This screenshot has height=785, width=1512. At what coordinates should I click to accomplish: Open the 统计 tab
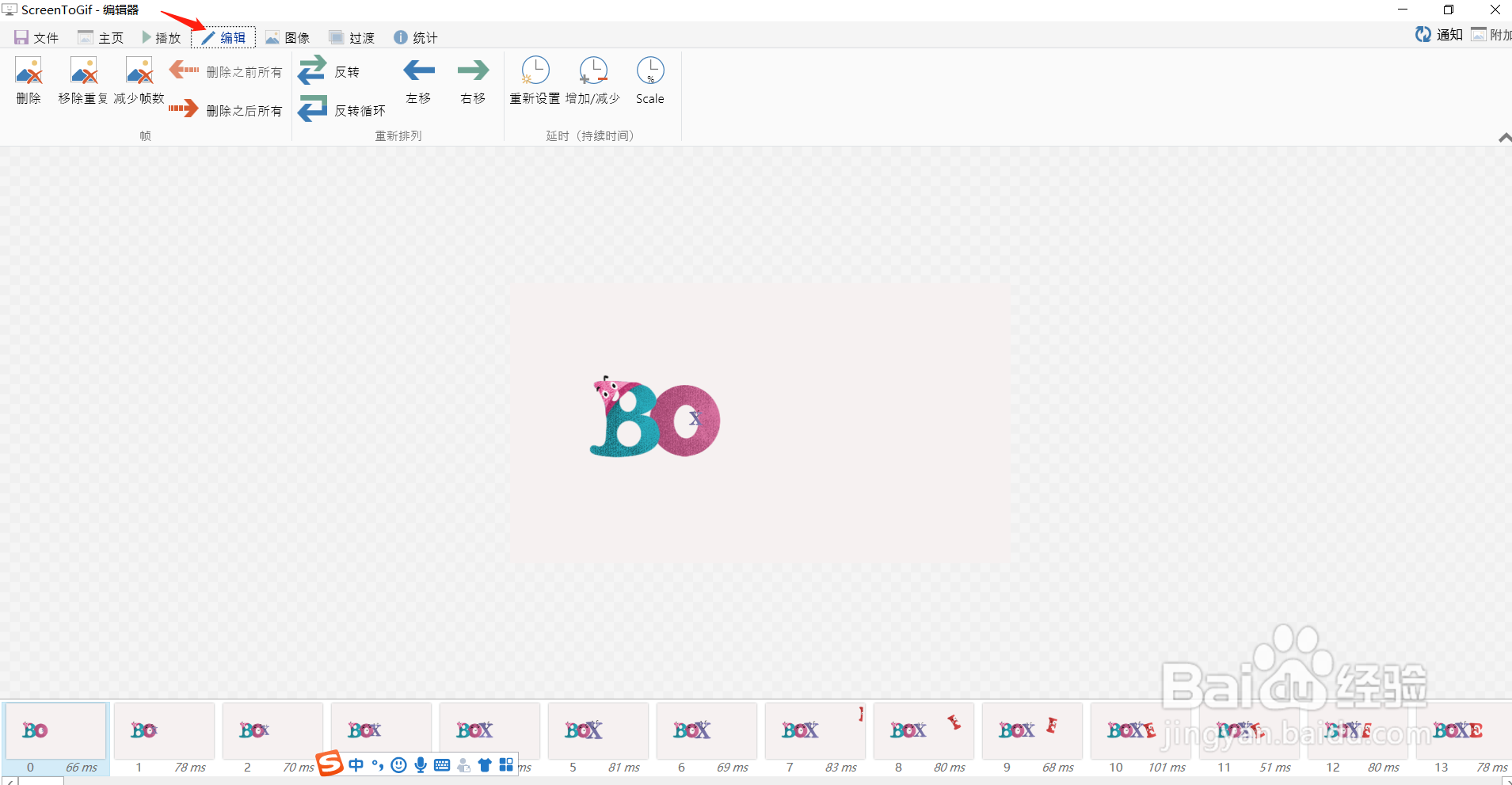(x=416, y=37)
